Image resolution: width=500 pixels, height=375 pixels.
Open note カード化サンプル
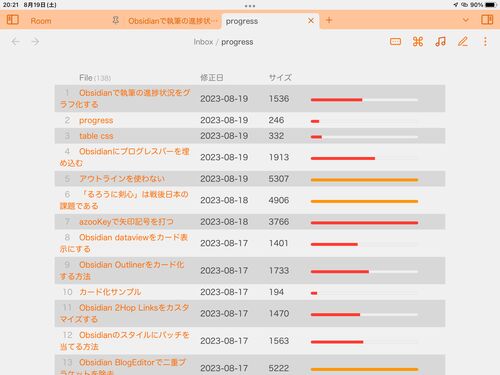[x=110, y=292]
